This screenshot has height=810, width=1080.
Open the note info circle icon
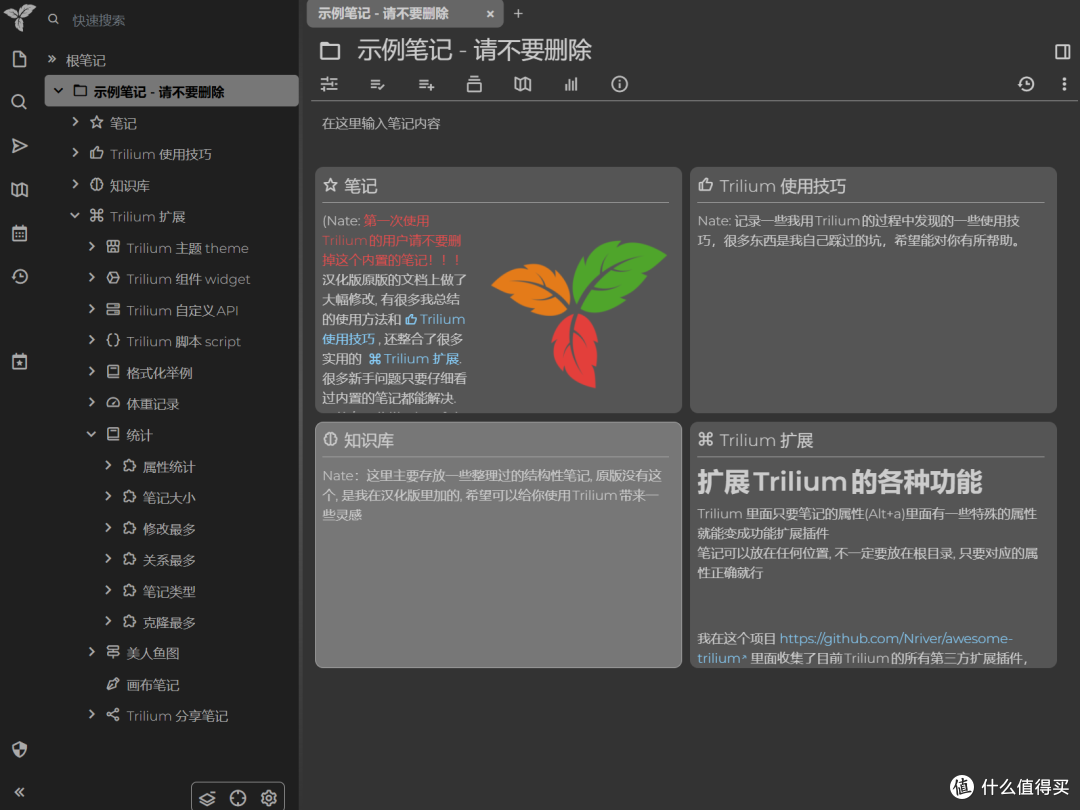(x=619, y=84)
